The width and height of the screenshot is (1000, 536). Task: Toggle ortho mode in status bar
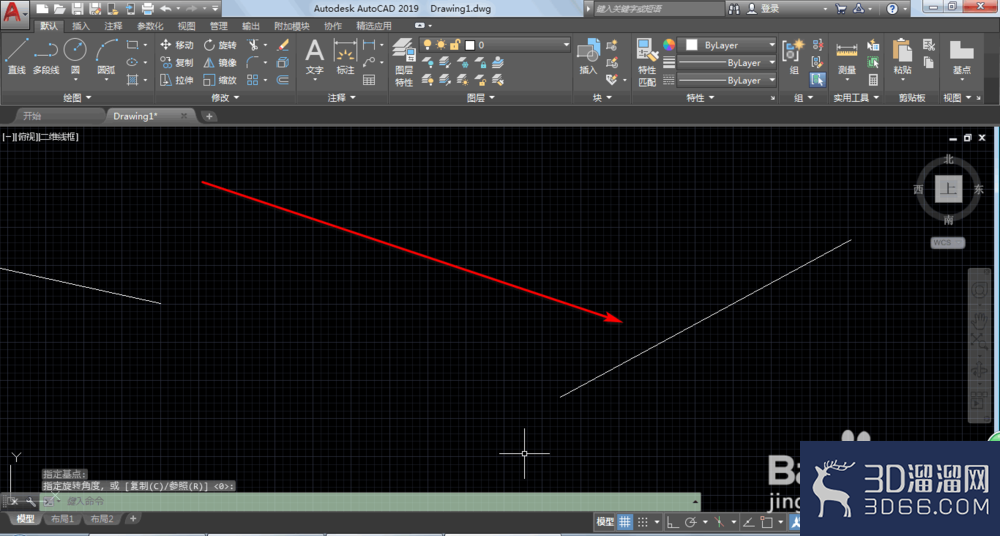tap(673, 522)
